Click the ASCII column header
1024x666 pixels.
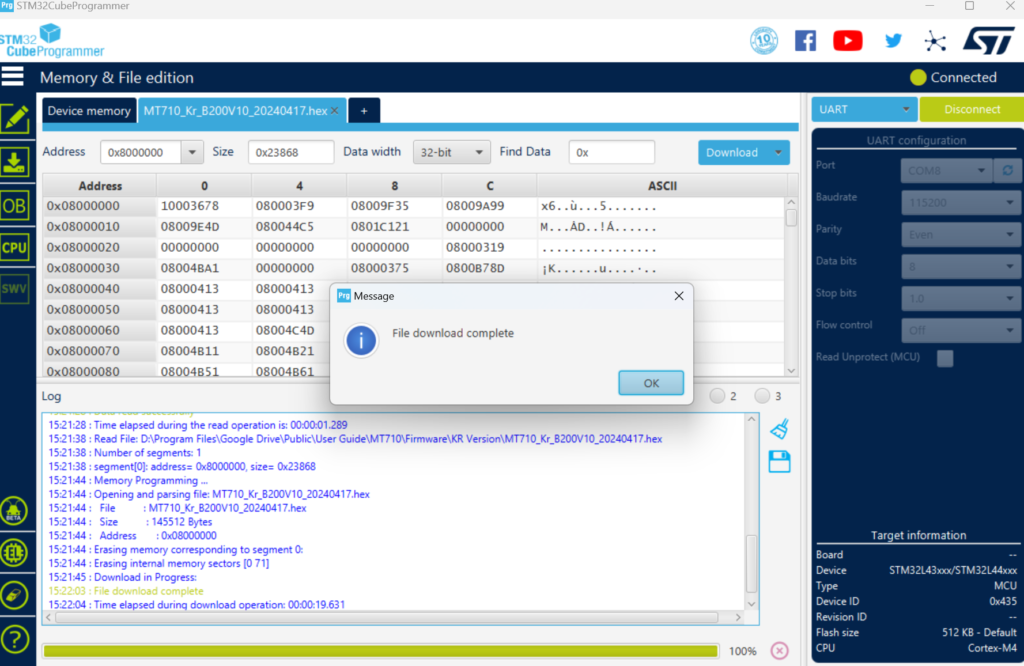click(662, 186)
